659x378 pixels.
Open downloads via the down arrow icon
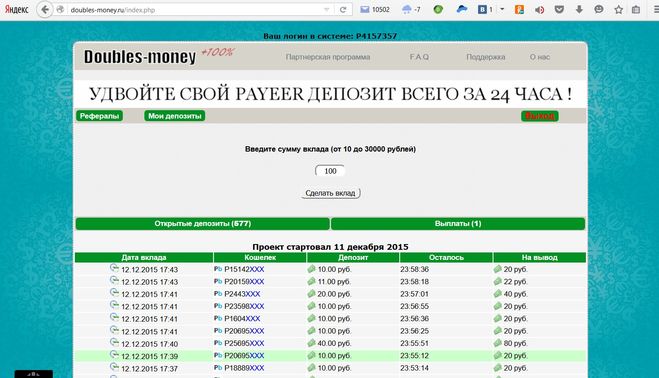pos(579,9)
